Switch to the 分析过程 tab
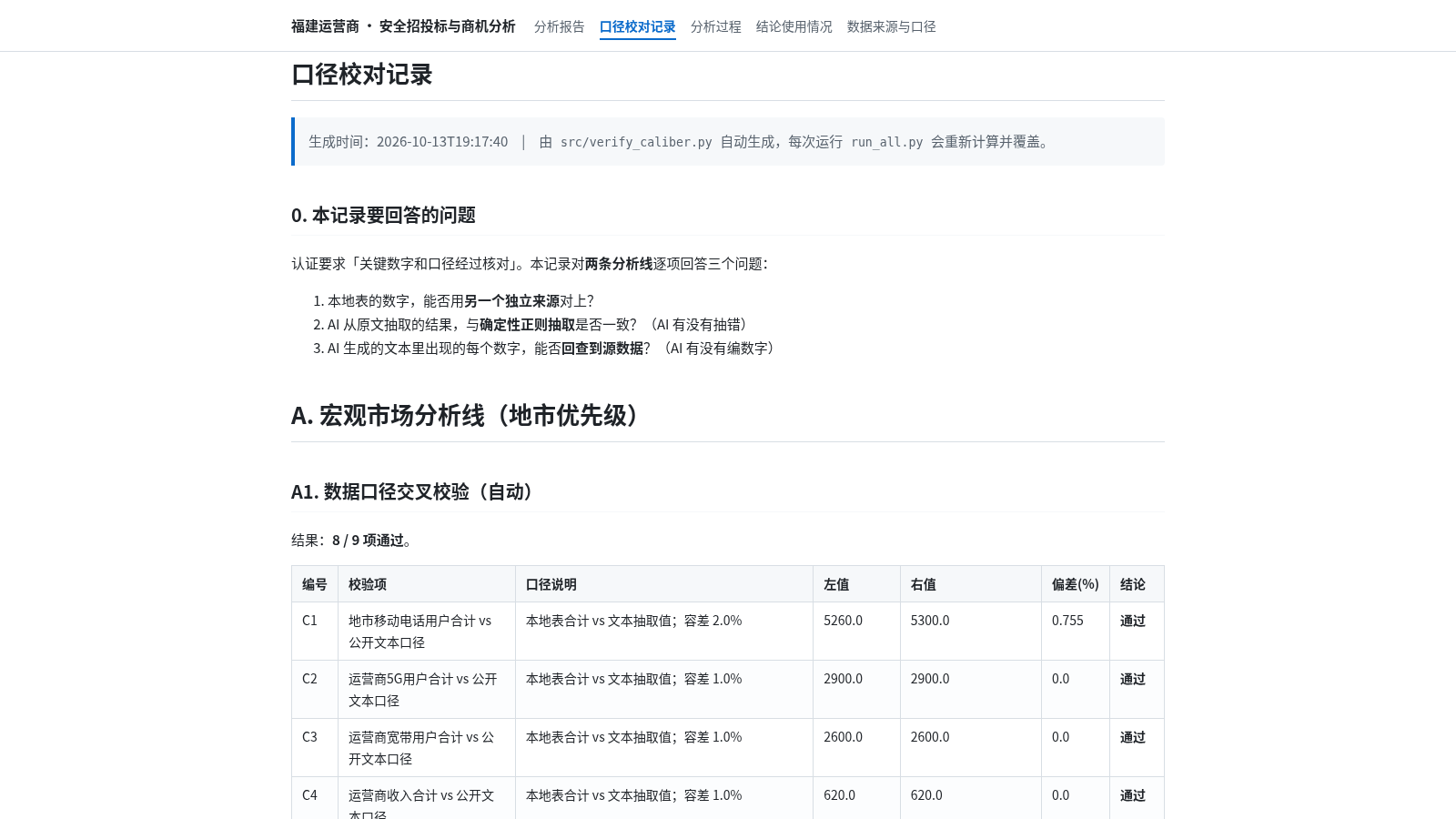 pyautogui.click(x=715, y=26)
